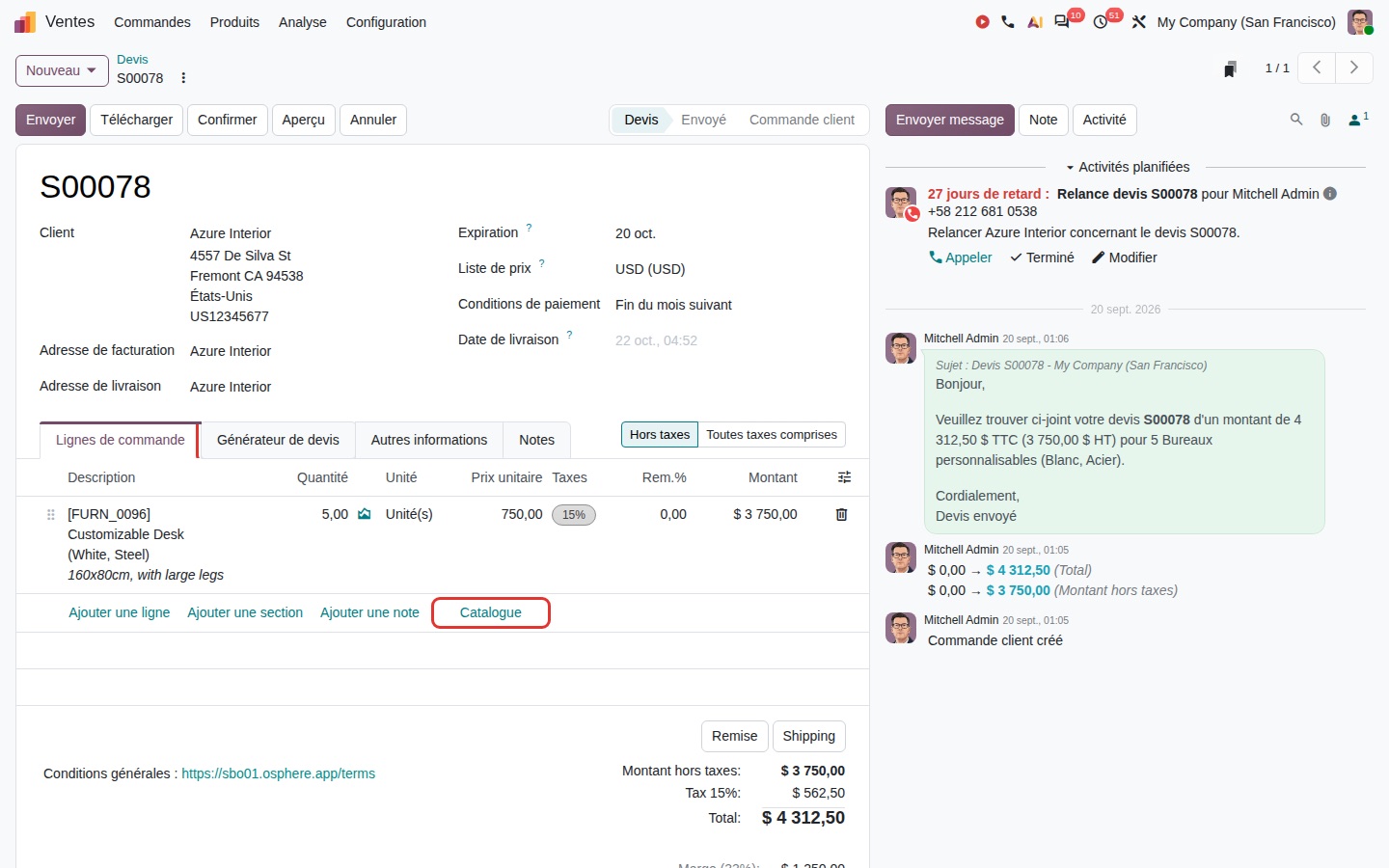Click the Shipping button
Viewport: 1389px width, 868px height.
pyautogui.click(x=809, y=736)
